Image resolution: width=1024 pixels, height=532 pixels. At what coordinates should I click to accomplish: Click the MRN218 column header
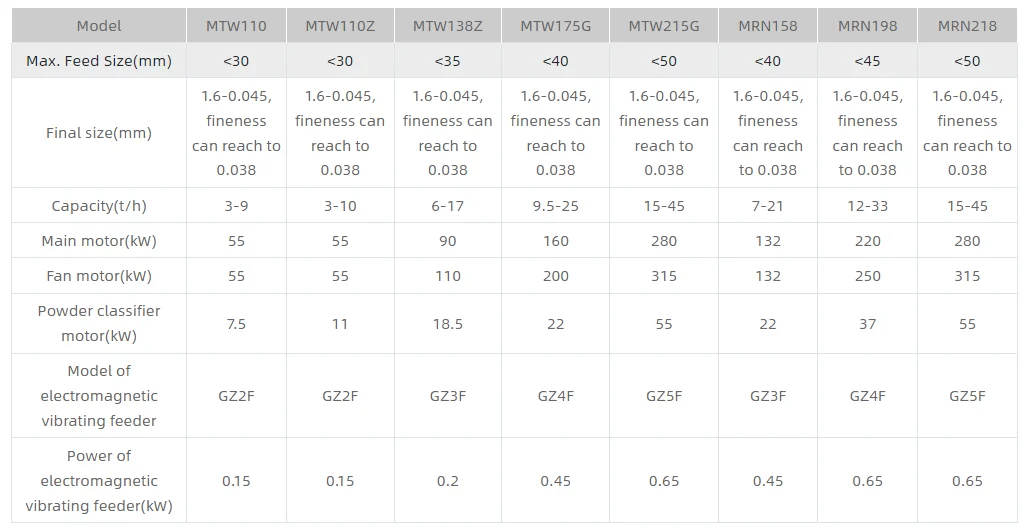pyautogui.click(x=967, y=26)
